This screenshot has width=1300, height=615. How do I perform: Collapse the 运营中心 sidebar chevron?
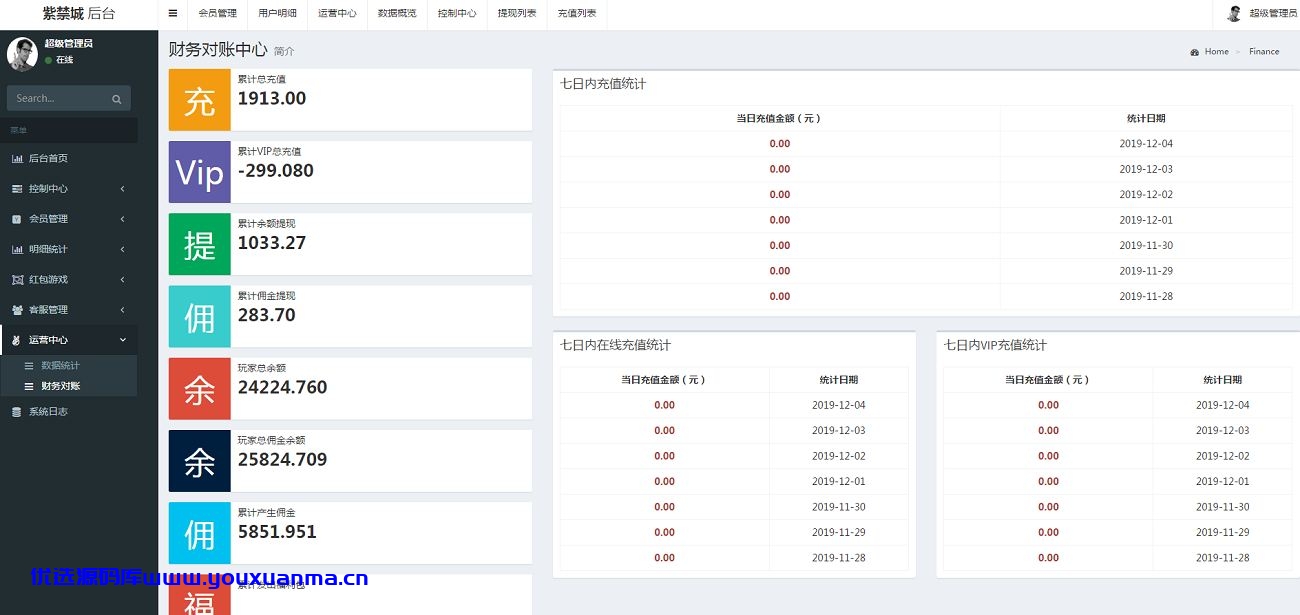click(122, 340)
